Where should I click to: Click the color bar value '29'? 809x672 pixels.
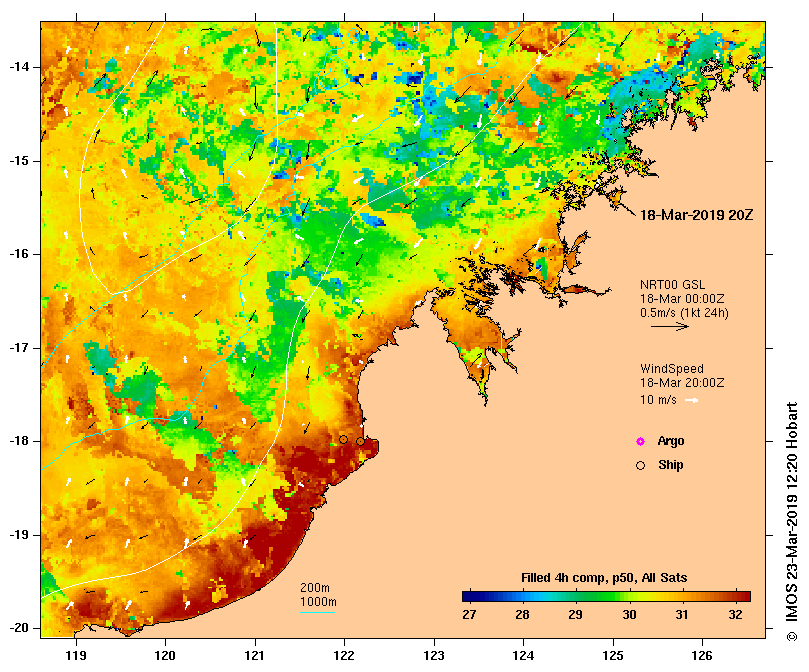pyautogui.click(x=576, y=615)
